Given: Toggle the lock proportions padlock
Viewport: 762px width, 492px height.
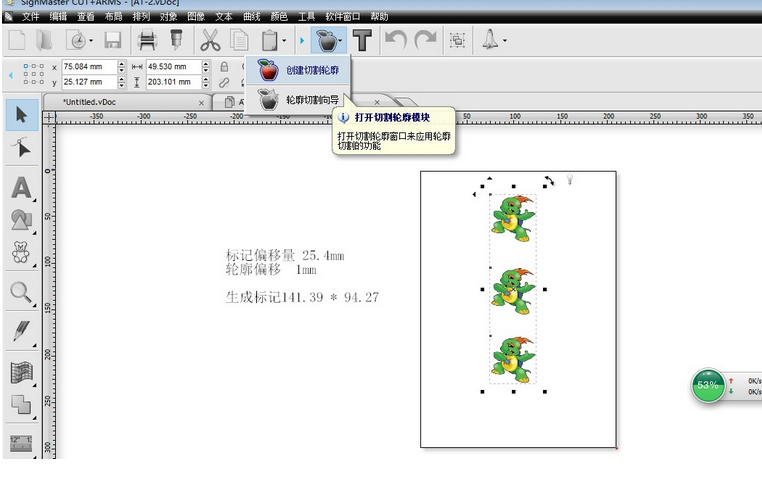Looking at the screenshot, I should click(225, 66).
